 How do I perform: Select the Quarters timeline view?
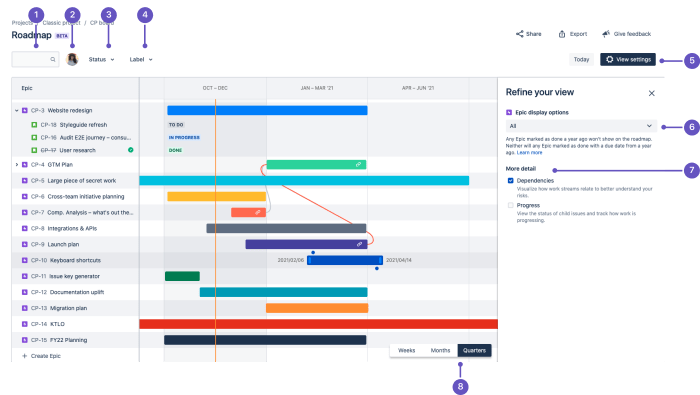474,350
